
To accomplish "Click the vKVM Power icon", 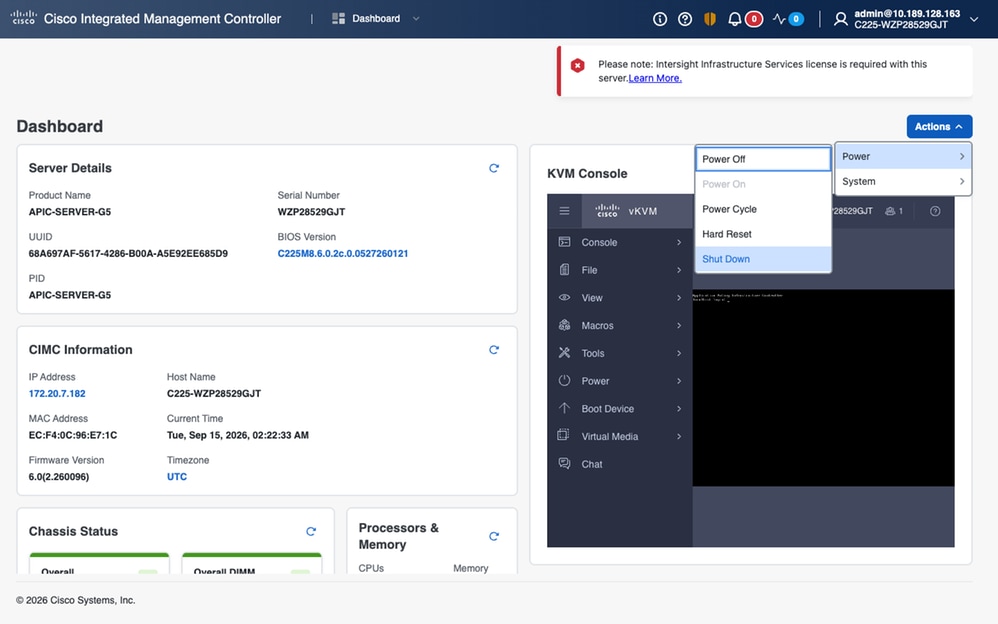I will click(564, 380).
